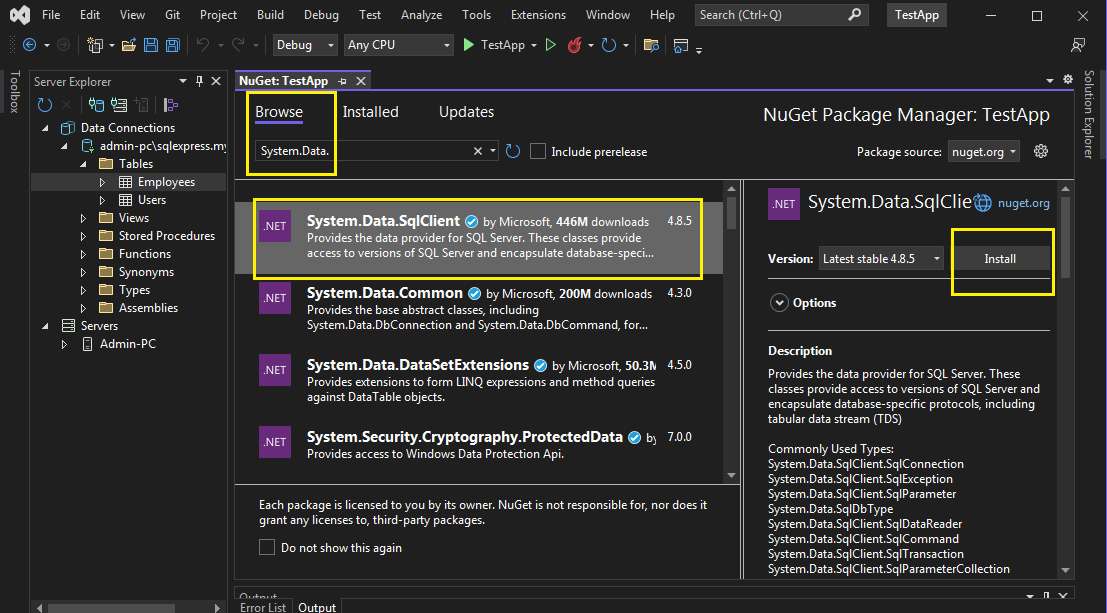Click the Open File folder icon in toolbar

tap(129, 45)
